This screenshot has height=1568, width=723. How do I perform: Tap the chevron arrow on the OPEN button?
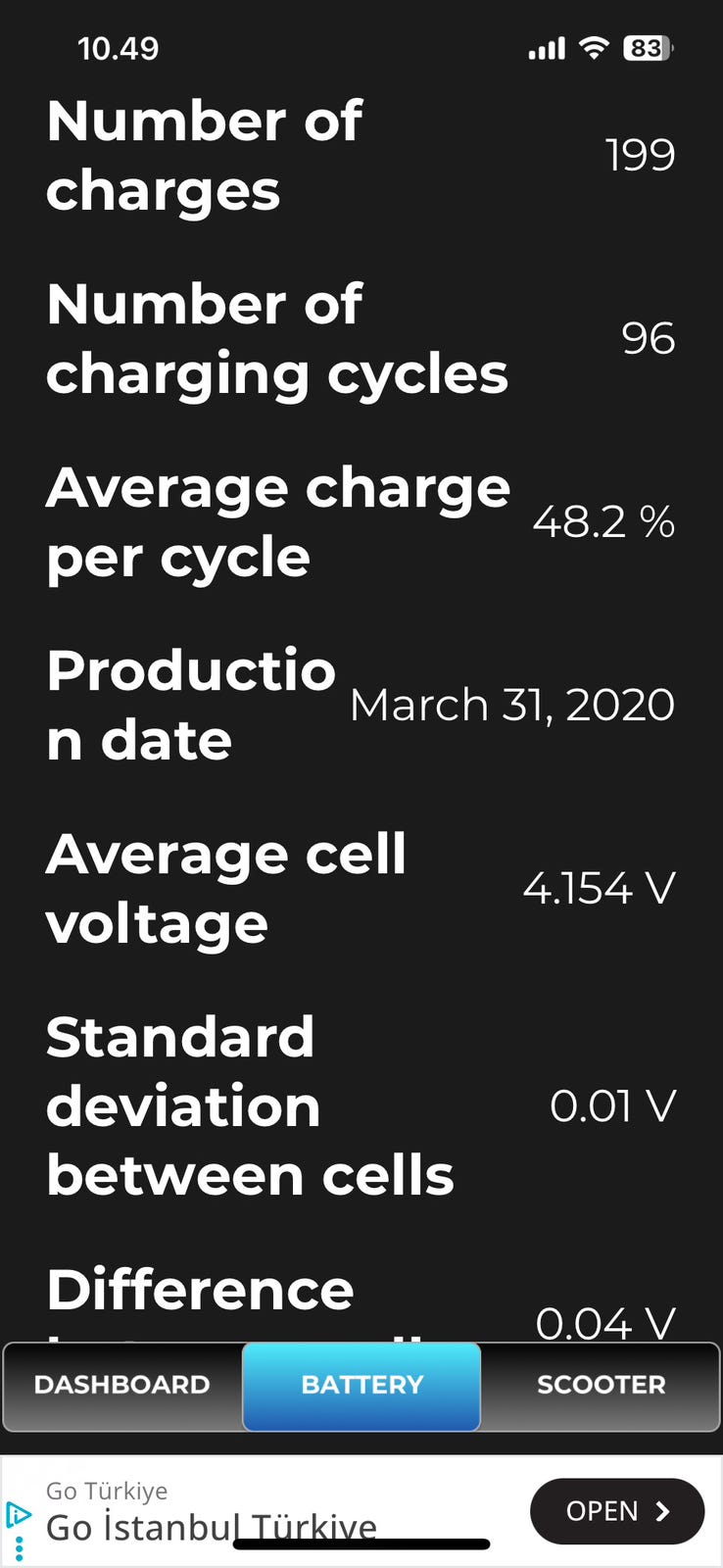tap(663, 1511)
